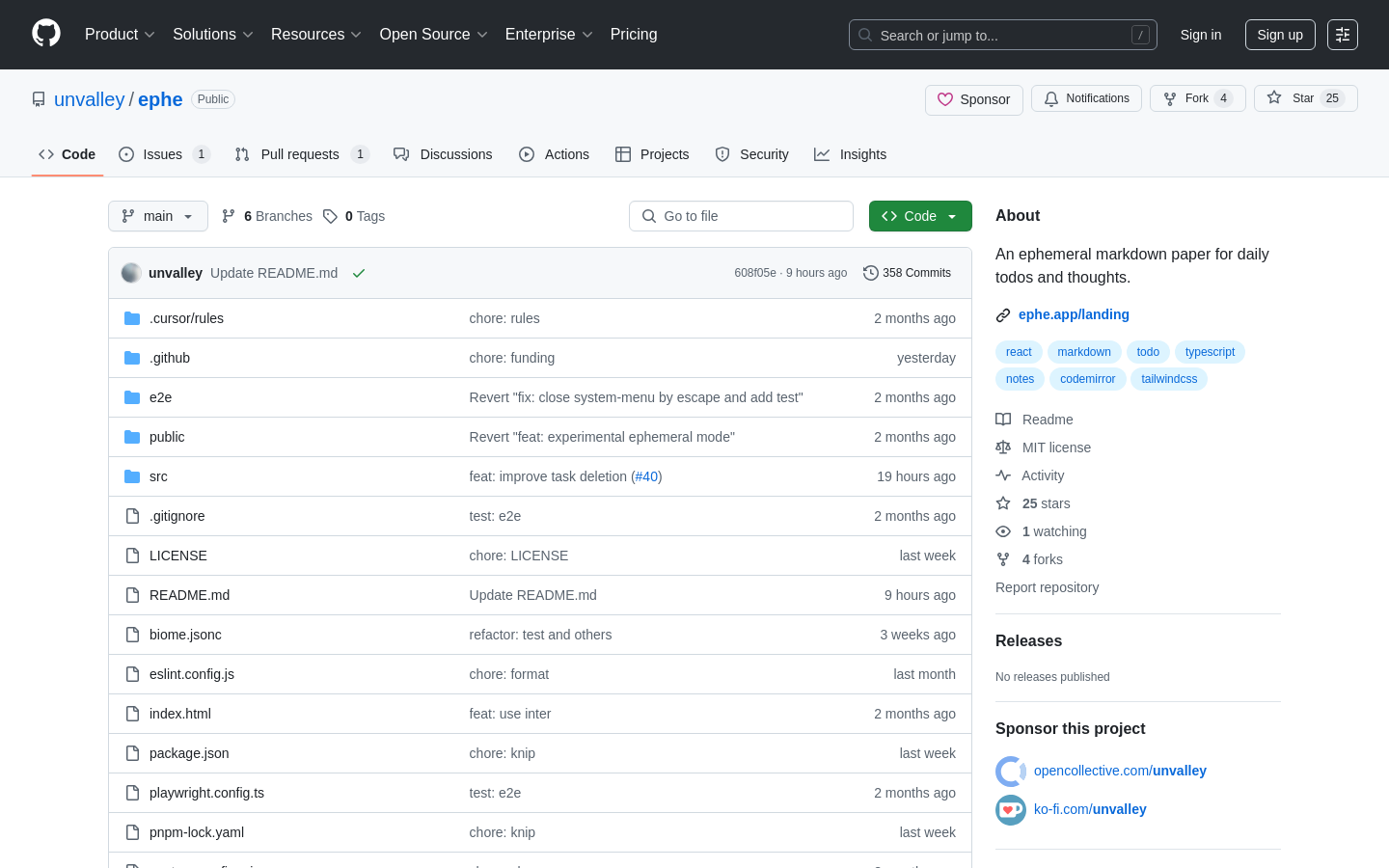Click the GitHub logo icon
1389x868 pixels.
(x=46, y=34)
